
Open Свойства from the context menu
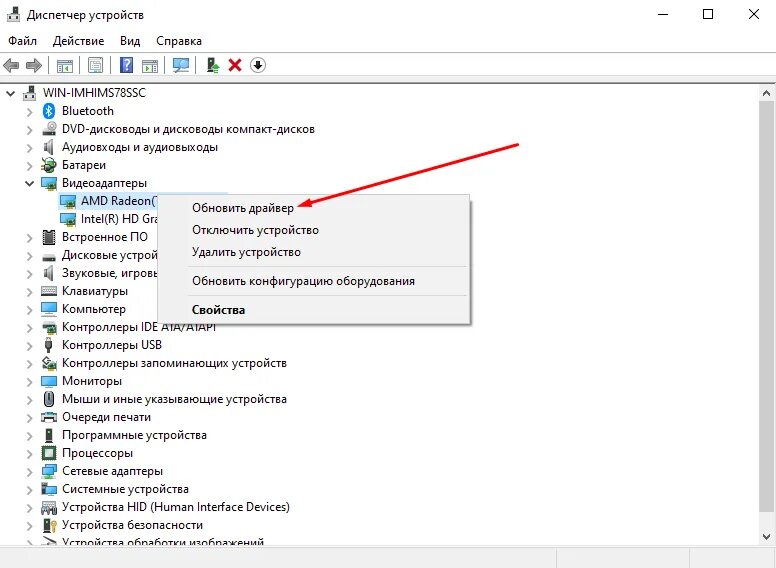(x=313, y=310)
